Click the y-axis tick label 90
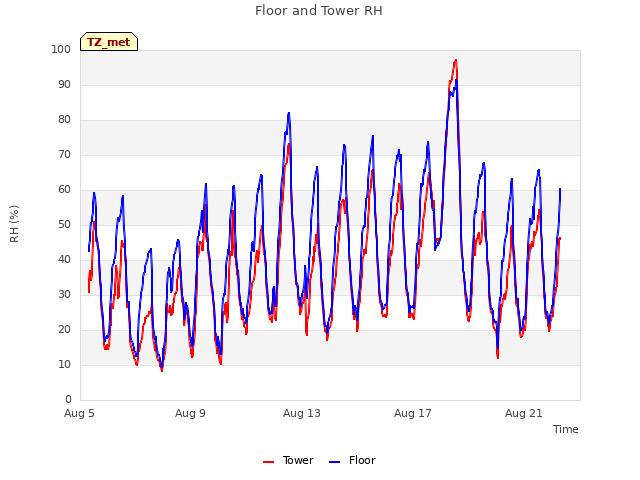Screen dimensions: 640x480 64,84
